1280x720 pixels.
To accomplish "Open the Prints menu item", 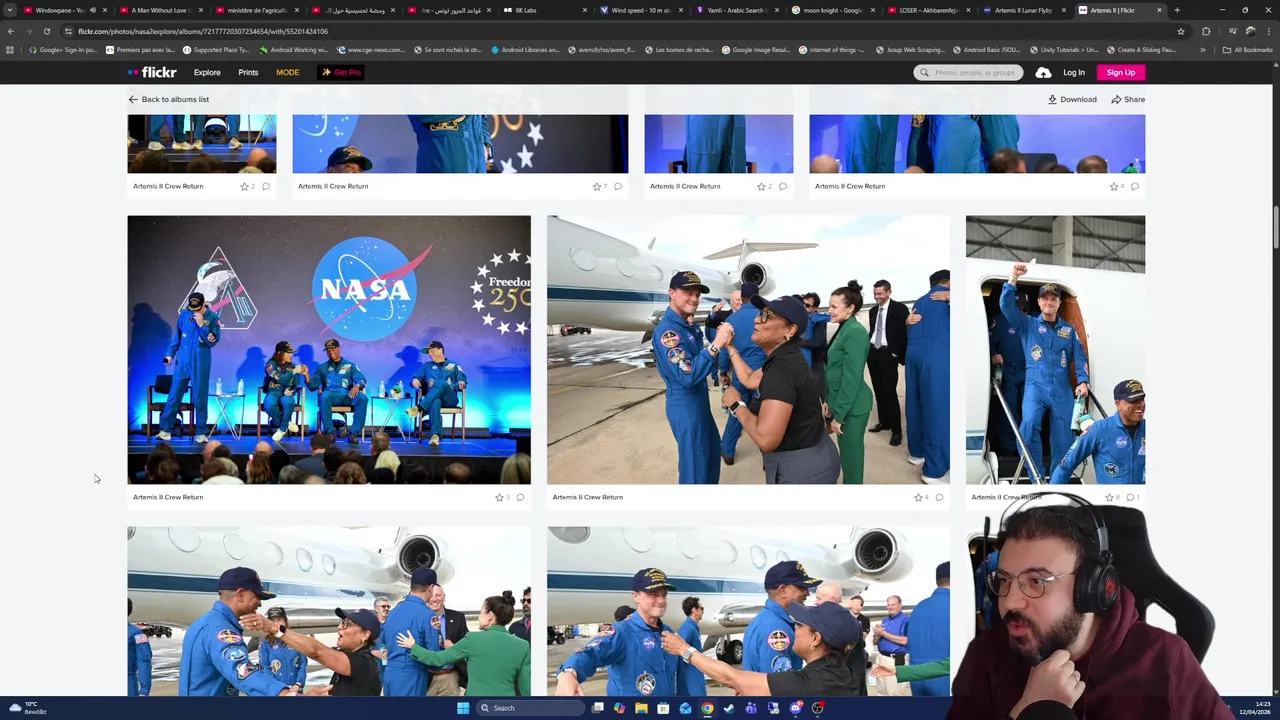I will tap(248, 73).
